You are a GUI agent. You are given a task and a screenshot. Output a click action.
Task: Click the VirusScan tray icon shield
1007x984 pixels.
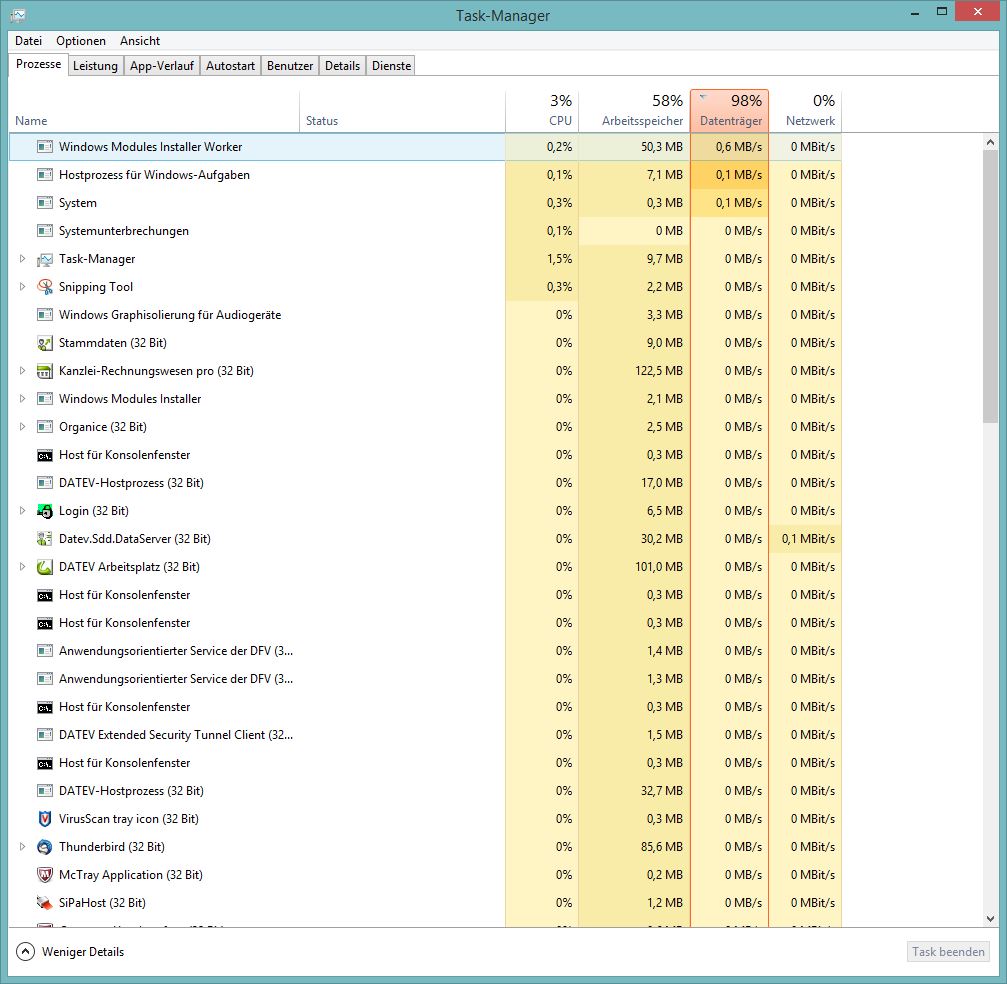coord(44,818)
